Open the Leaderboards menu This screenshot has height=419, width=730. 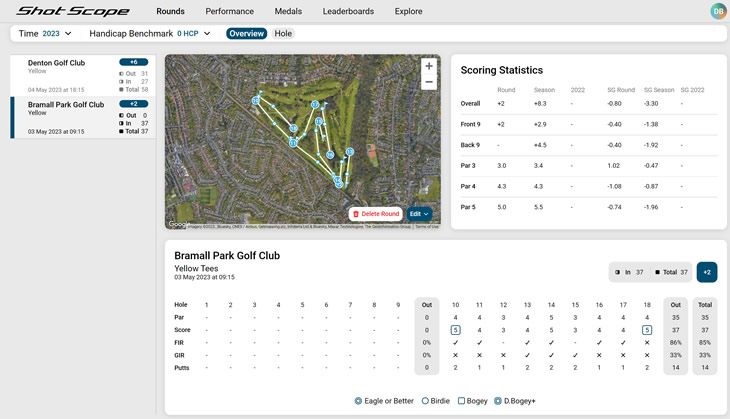click(x=348, y=11)
